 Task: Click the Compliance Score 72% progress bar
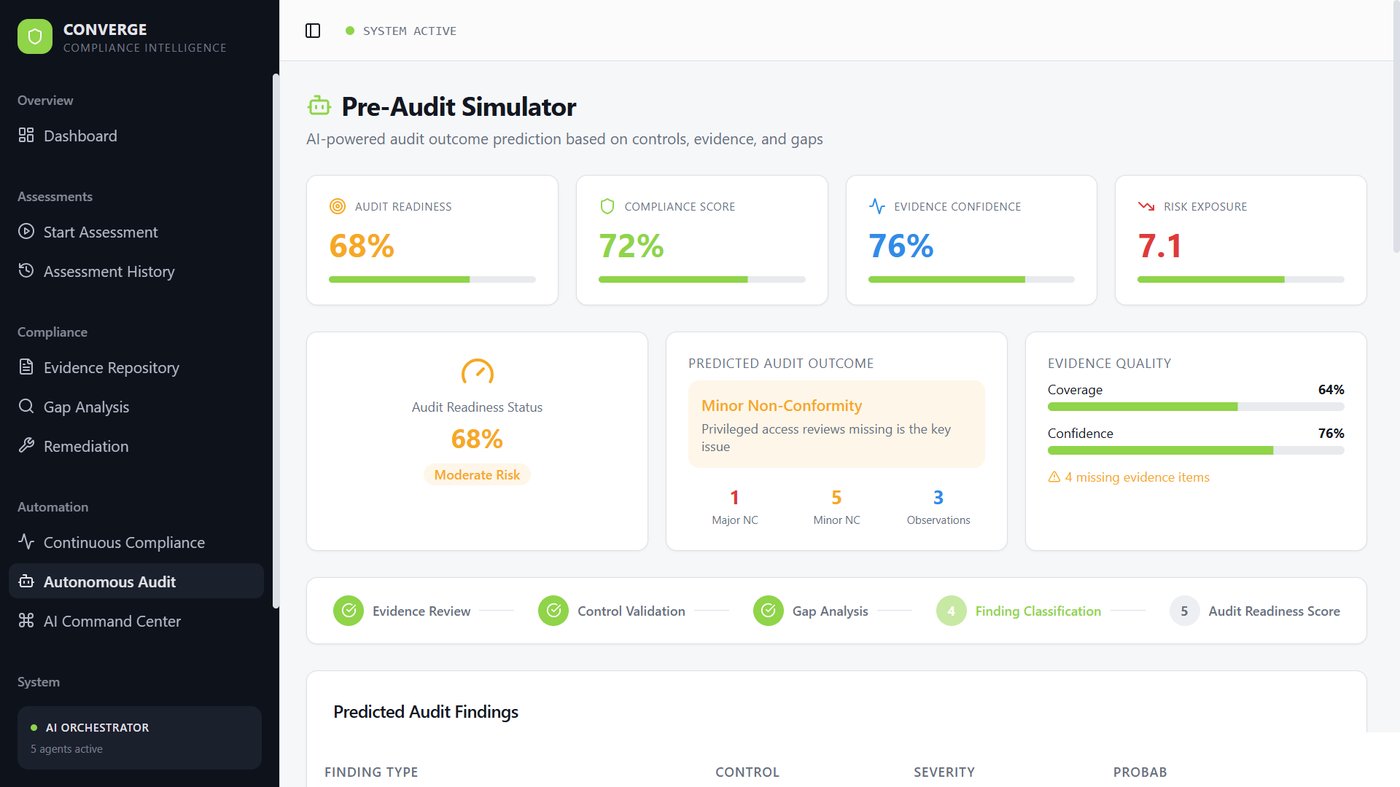pos(702,279)
